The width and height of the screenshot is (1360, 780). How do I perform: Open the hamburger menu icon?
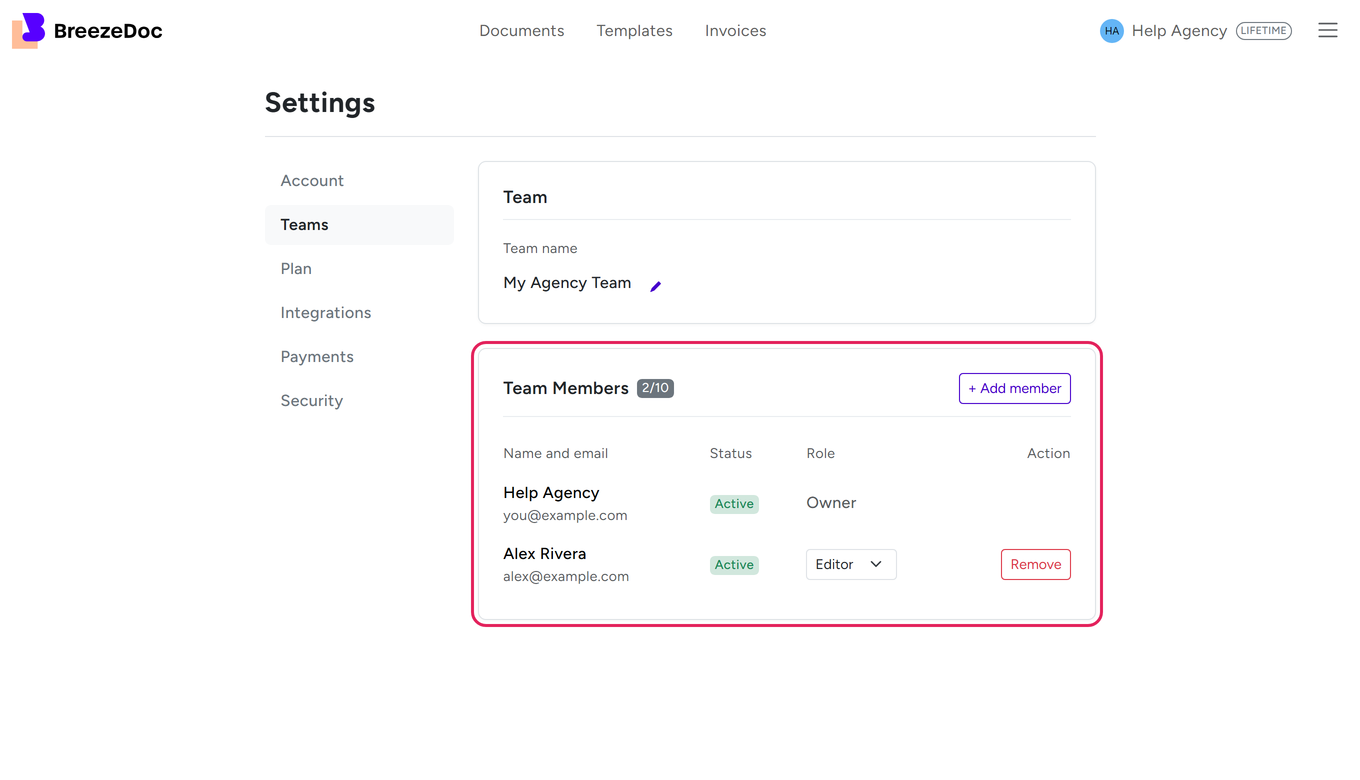1328,31
